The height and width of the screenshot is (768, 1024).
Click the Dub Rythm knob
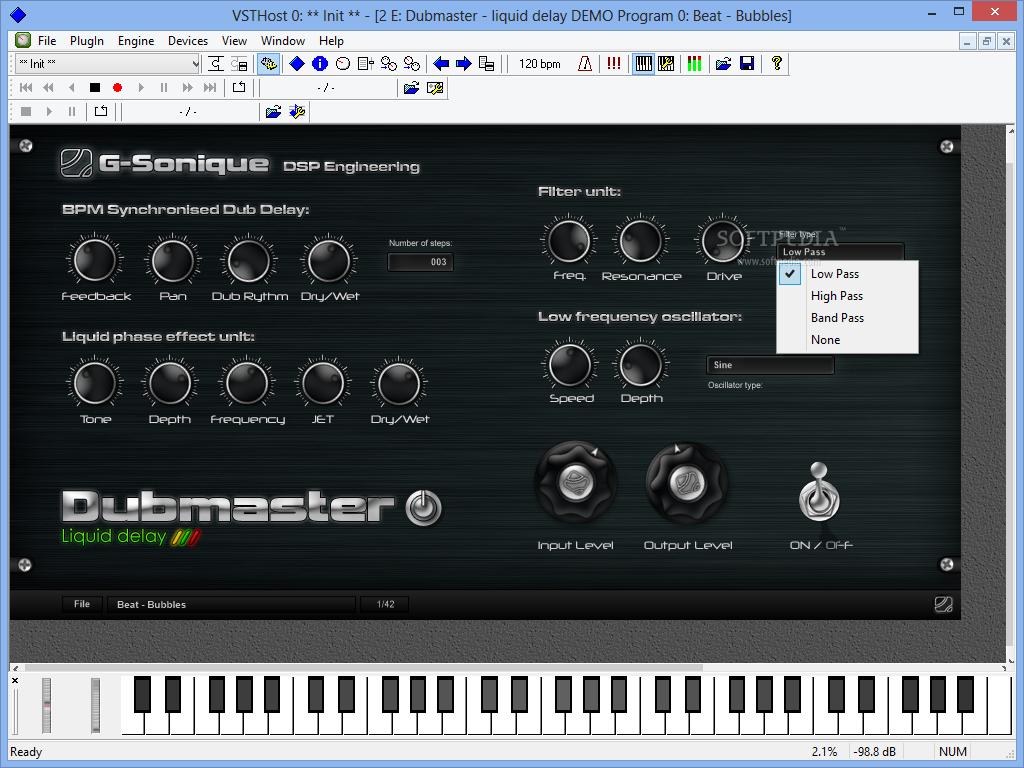click(249, 260)
